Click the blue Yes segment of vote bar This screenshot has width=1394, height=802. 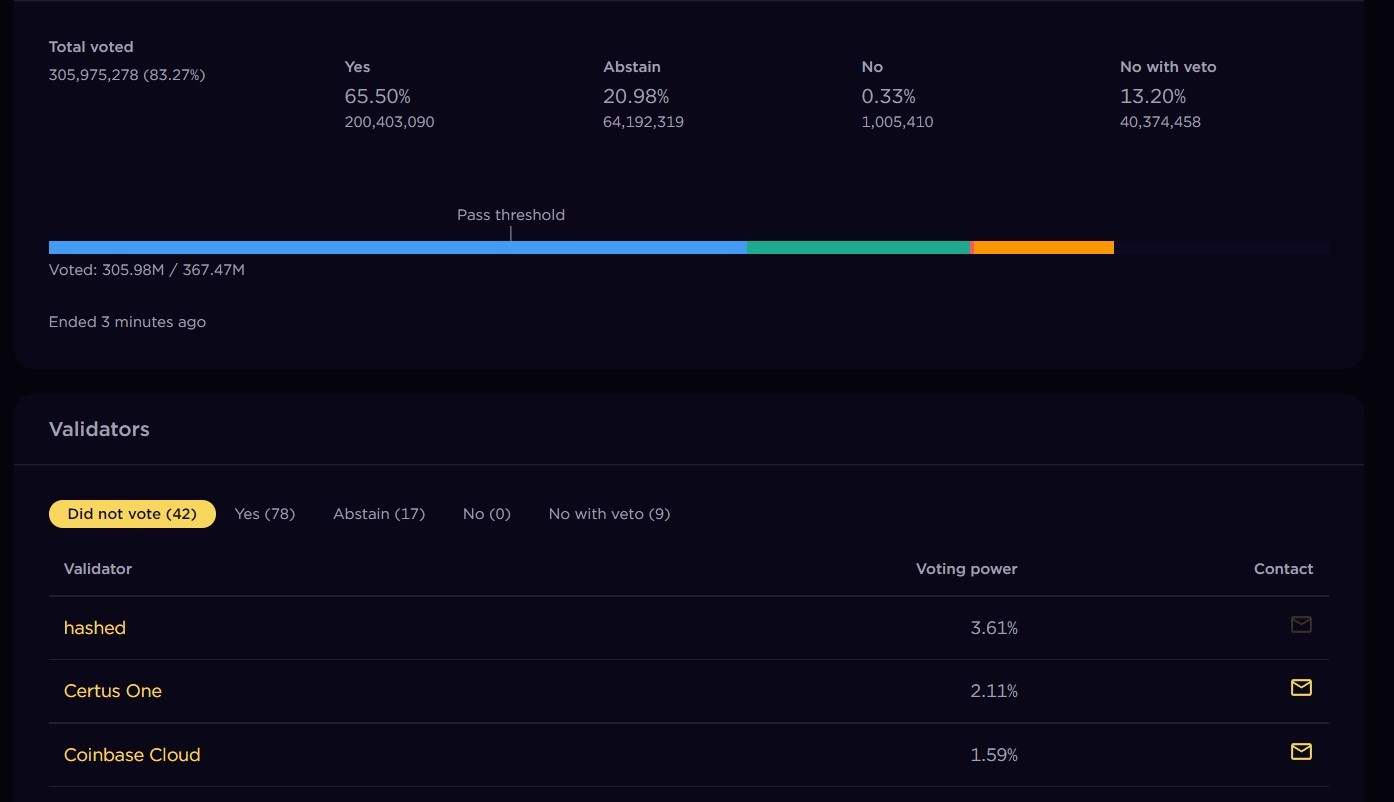click(x=397, y=247)
